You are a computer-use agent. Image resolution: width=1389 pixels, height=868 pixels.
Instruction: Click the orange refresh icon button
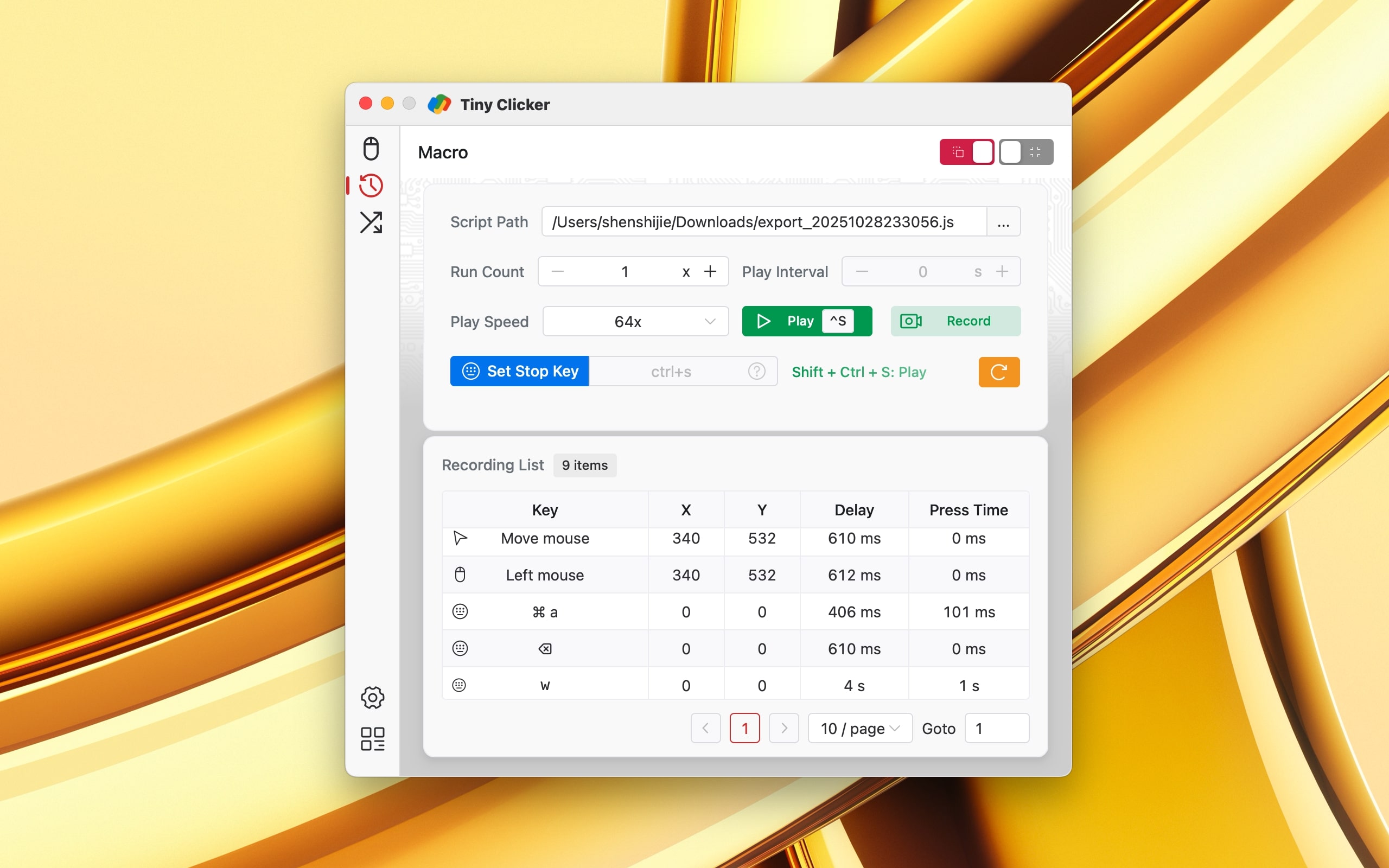(999, 372)
